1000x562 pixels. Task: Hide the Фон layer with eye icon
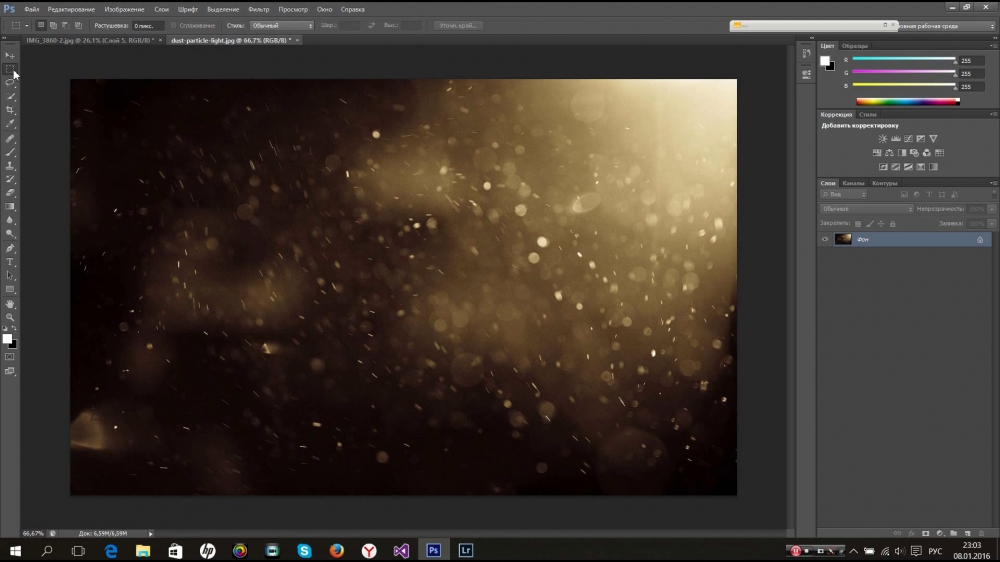[825, 239]
